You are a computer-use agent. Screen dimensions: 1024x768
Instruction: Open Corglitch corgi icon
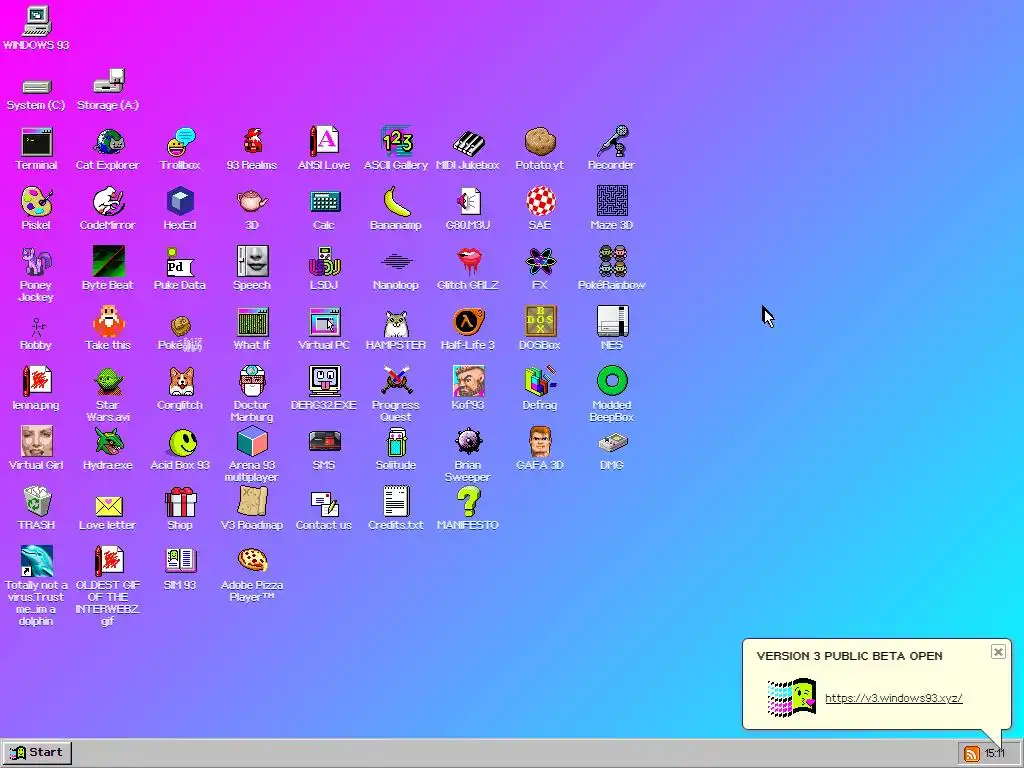(180, 381)
